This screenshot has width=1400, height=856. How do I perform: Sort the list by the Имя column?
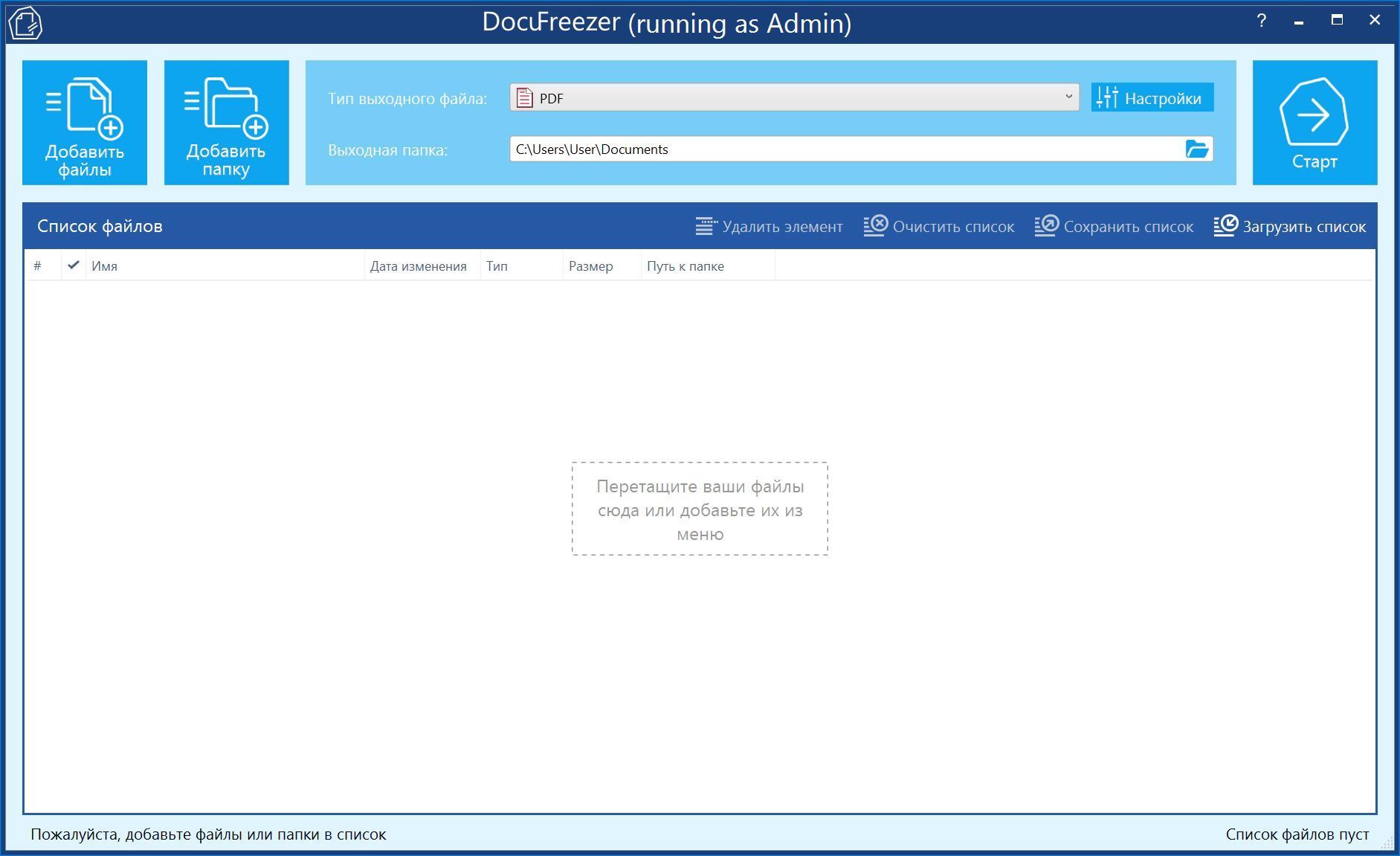click(x=225, y=266)
